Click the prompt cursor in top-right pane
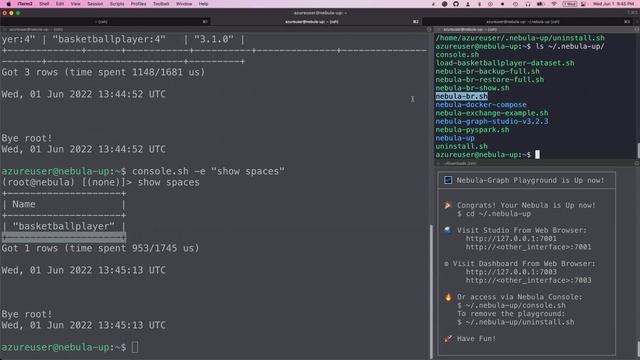Image resolution: width=640 pixels, height=360 pixels. coord(538,154)
